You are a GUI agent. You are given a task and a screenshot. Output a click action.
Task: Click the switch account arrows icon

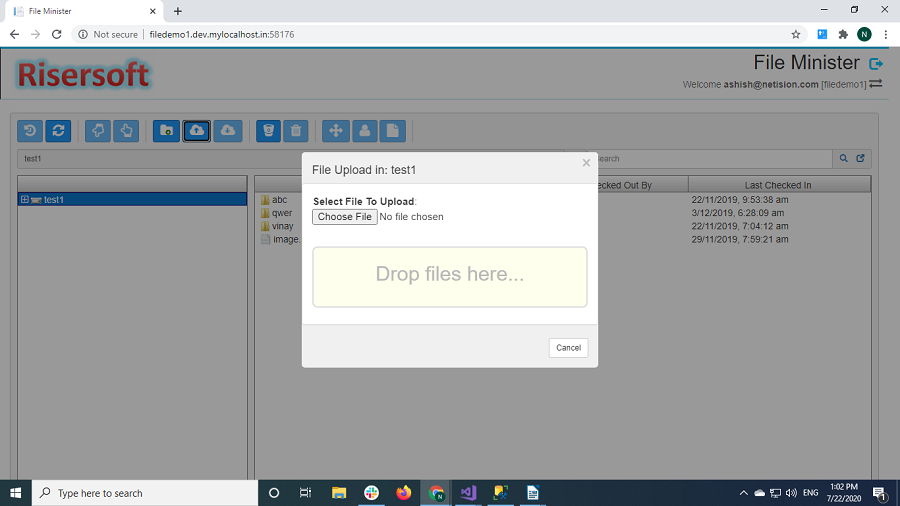(876, 84)
